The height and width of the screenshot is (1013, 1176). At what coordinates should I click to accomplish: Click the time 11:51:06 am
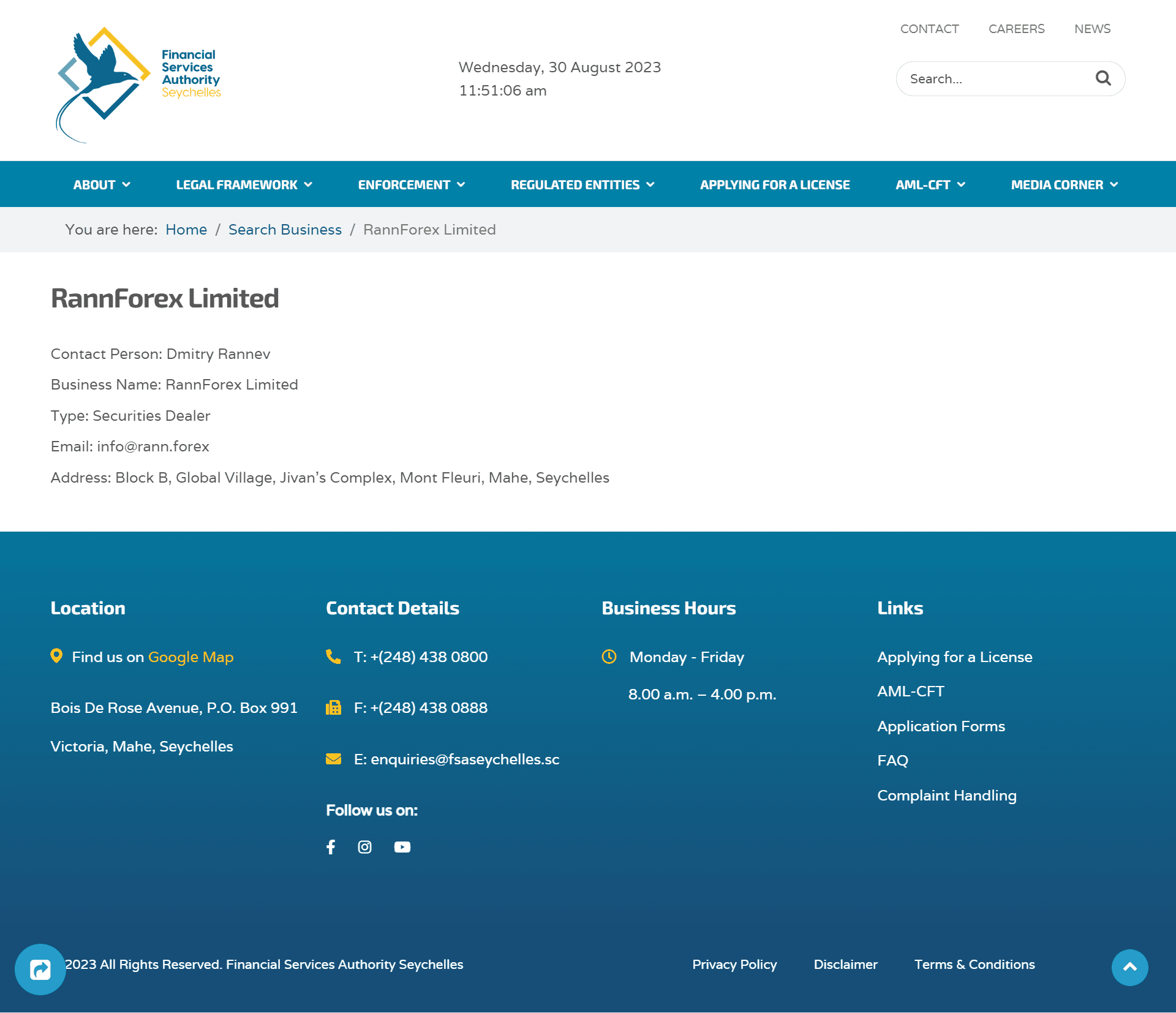point(503,91)
